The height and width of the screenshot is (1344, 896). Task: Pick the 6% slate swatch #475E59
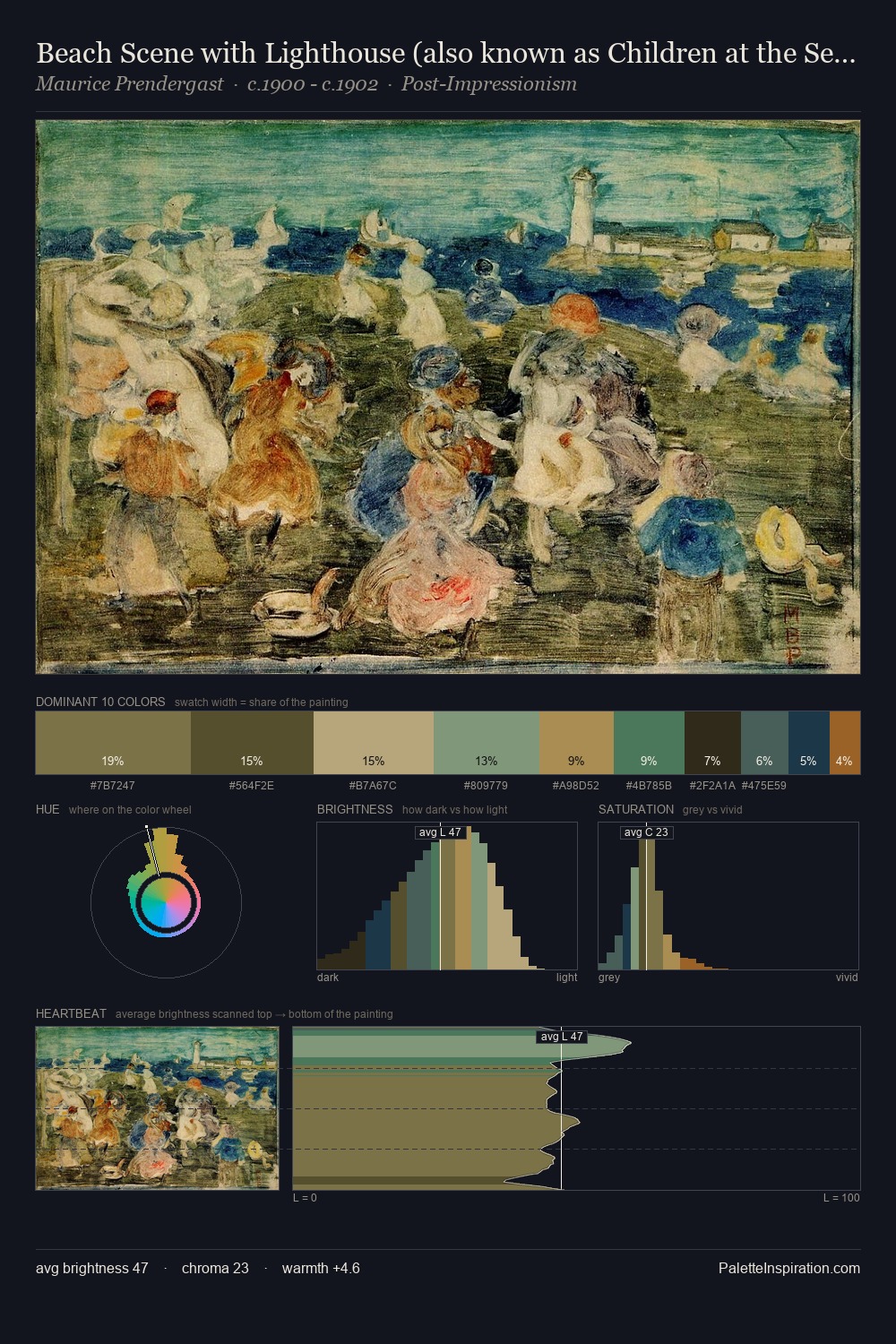coord(764,743)
